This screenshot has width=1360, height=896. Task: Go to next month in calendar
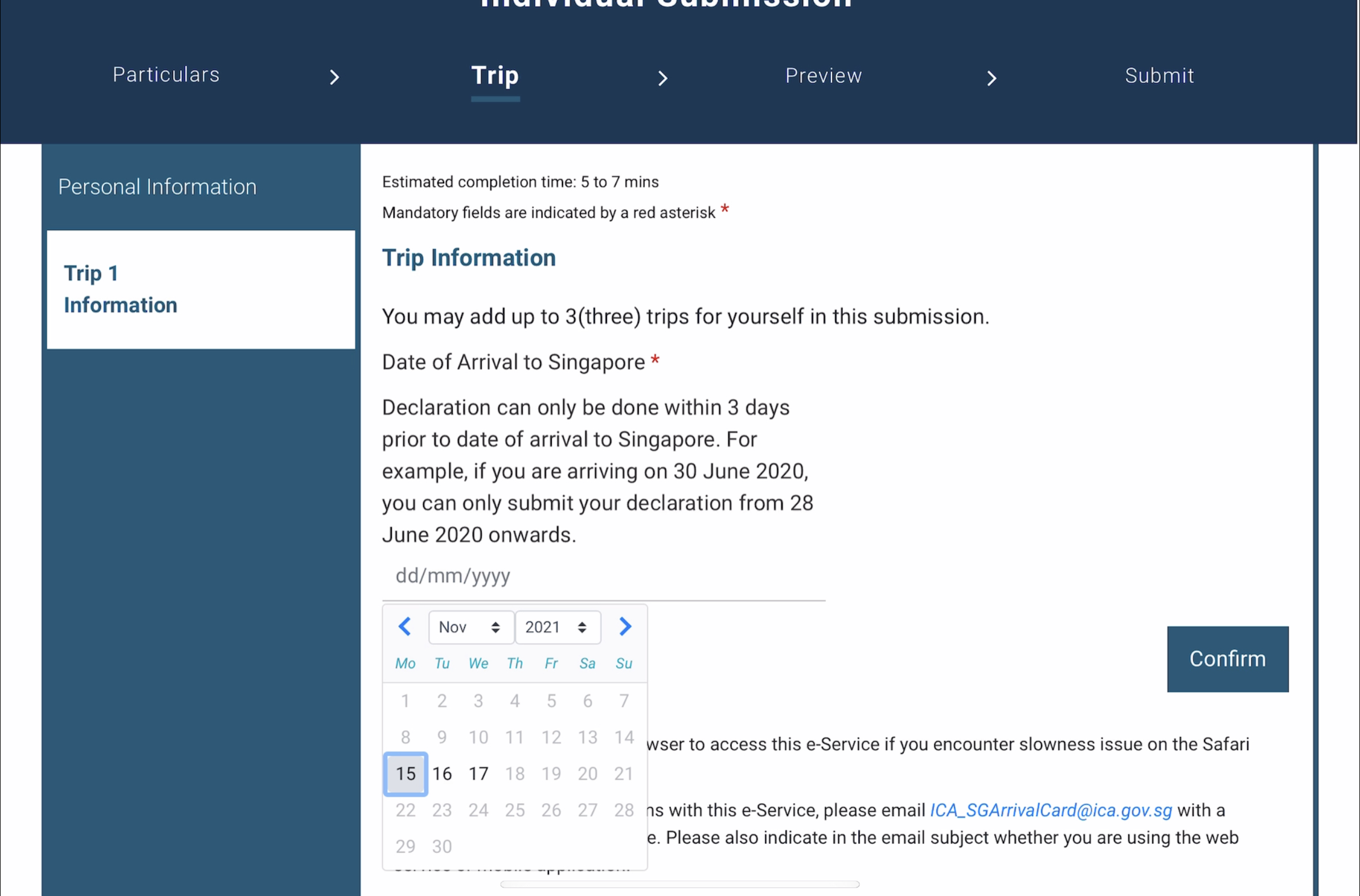[x=625, y=627]
